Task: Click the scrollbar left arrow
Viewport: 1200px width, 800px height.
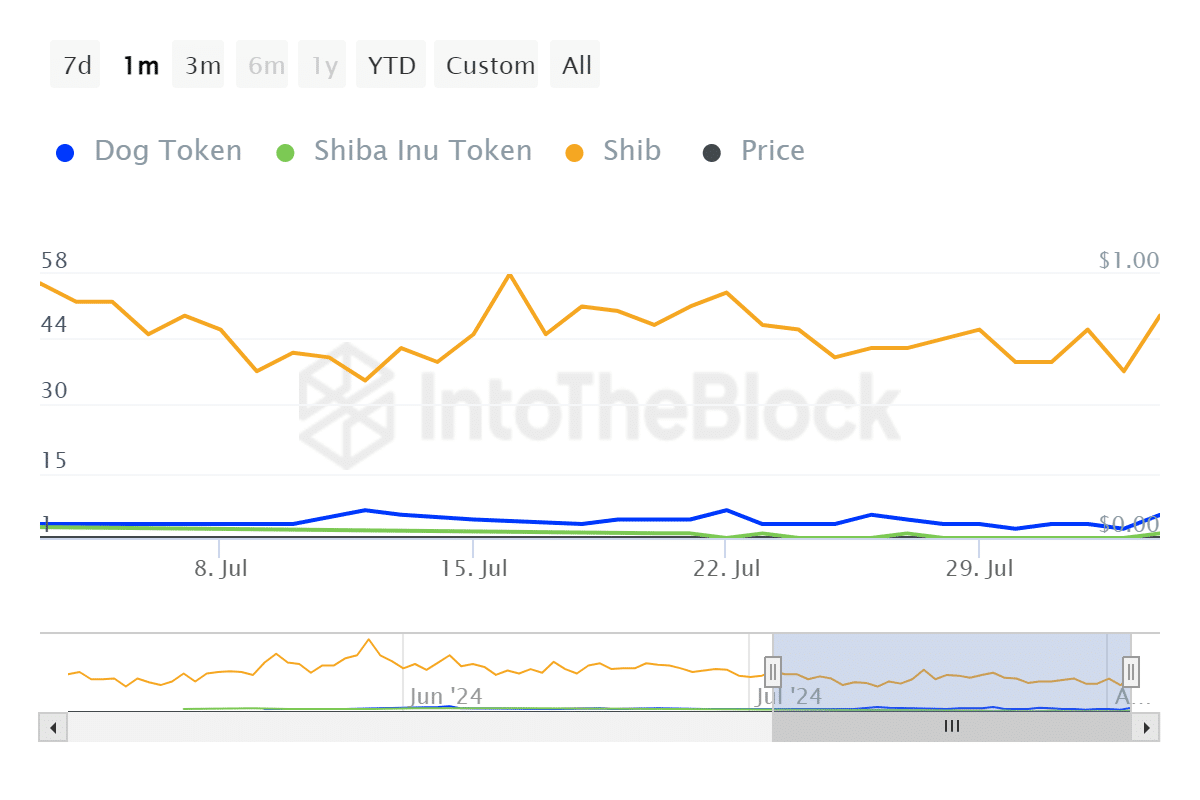Action: 53,727
